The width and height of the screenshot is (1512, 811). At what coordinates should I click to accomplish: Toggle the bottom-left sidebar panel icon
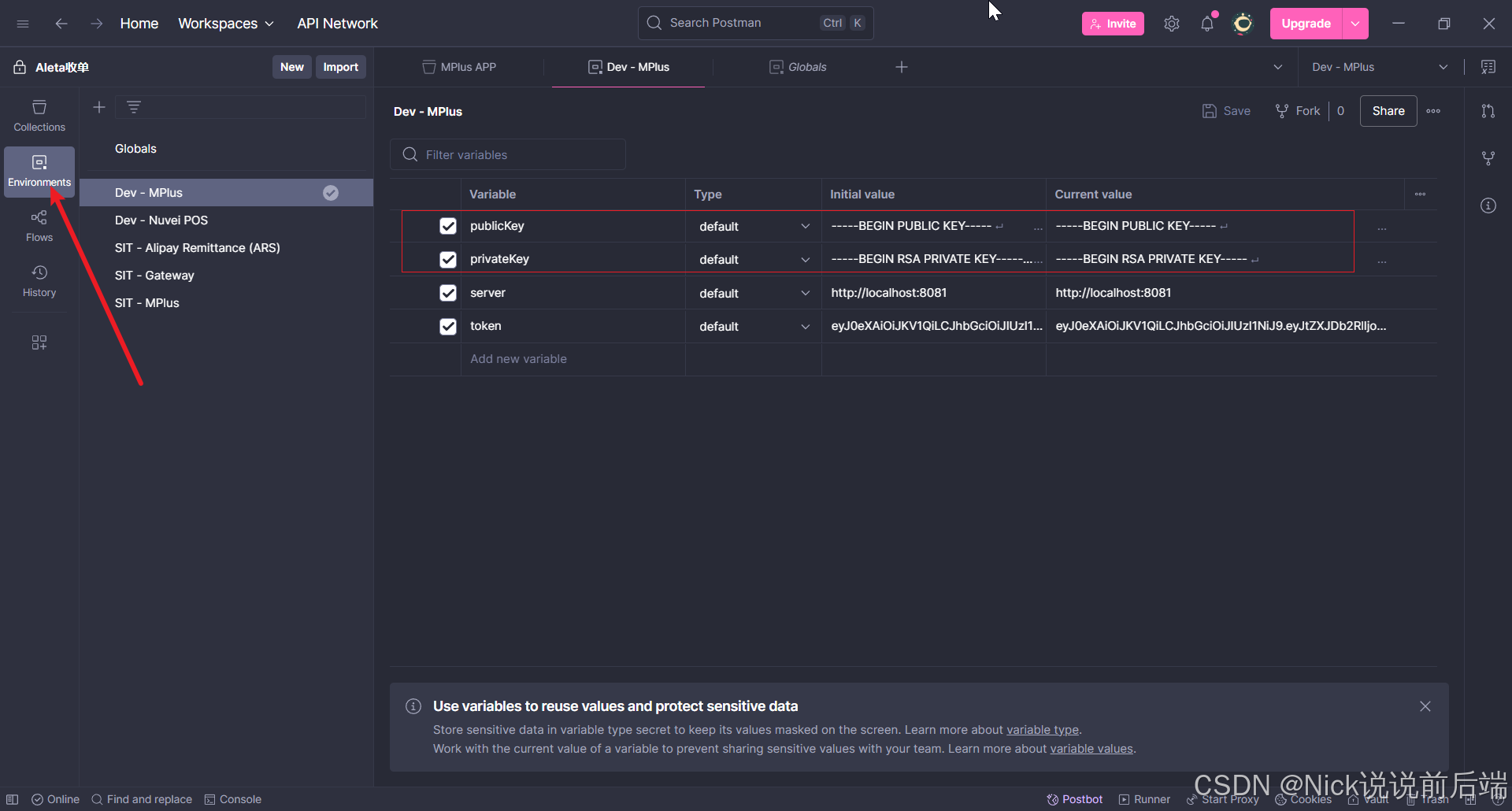(x=13, y=799)
